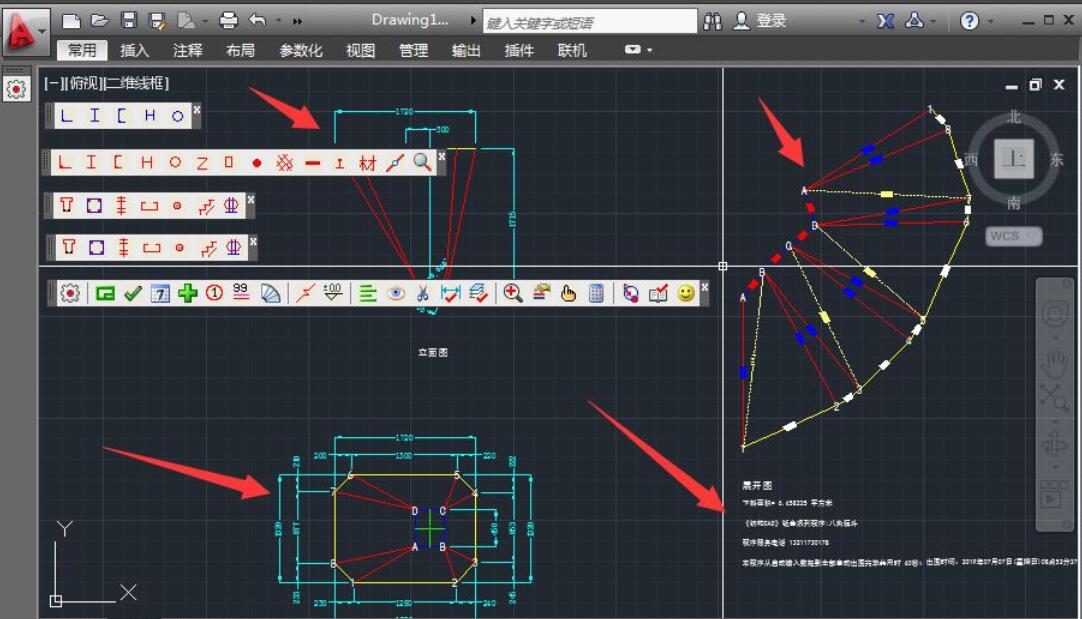Viewport: 1082px width, 619px height.
Task: Click the keyword search input field
Action: pos(590,21)
